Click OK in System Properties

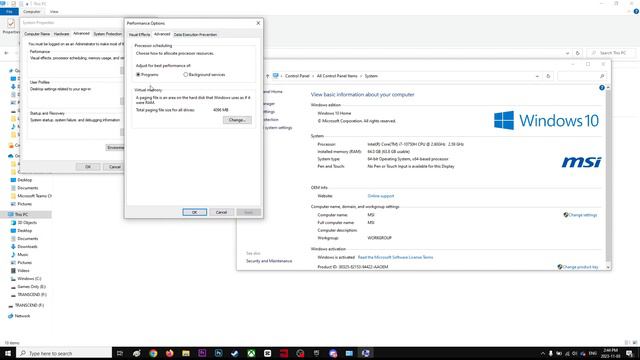click(x=88, y=167)
